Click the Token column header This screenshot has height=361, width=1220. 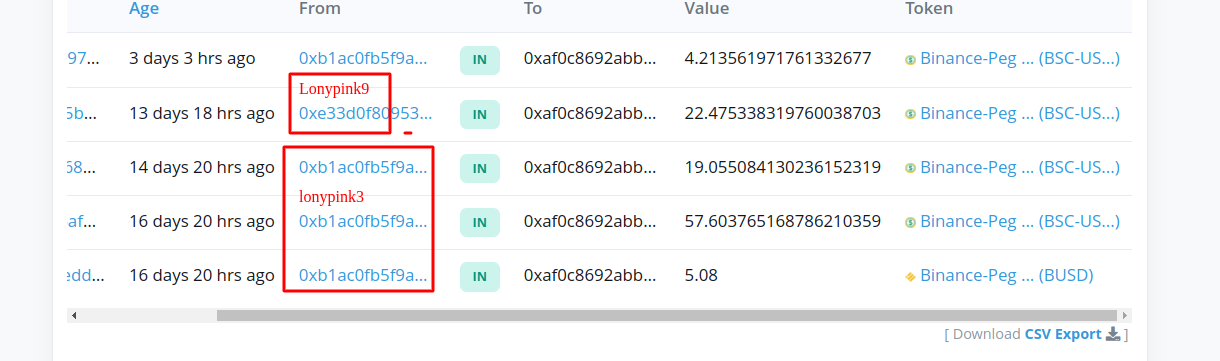pos(929,9)
